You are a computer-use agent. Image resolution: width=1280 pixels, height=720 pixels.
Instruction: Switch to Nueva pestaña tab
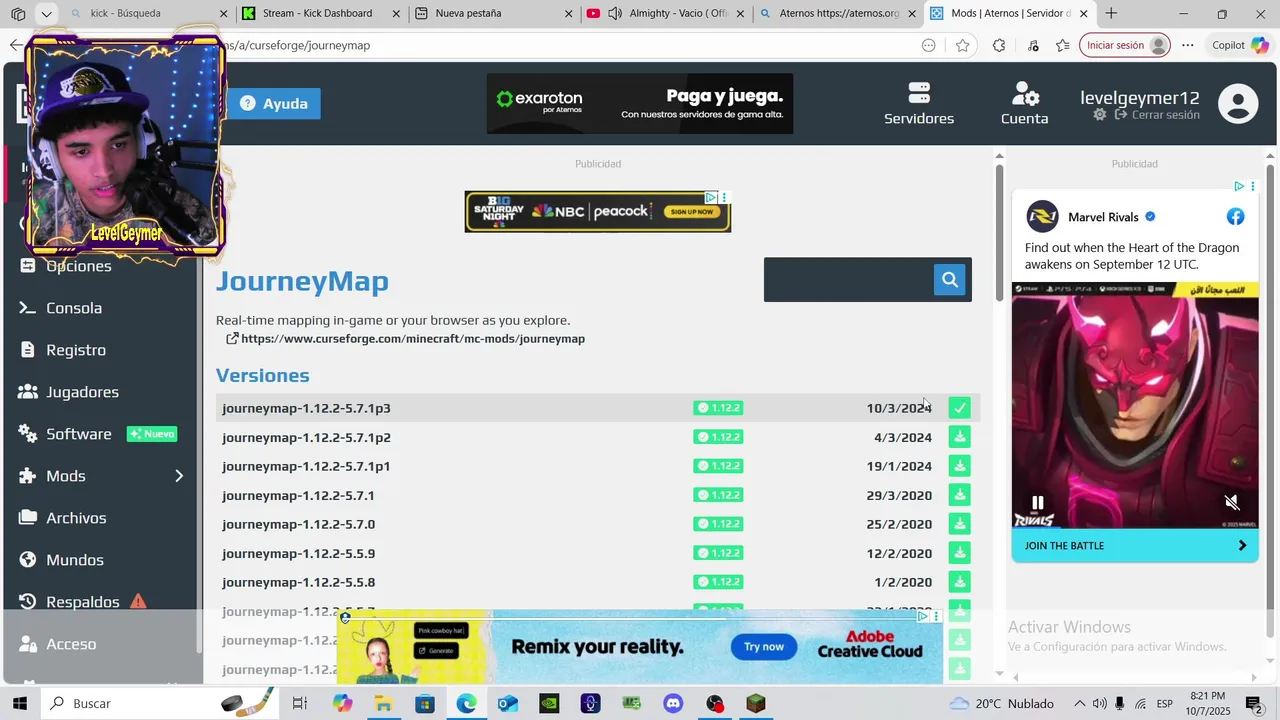click(494, 14)
